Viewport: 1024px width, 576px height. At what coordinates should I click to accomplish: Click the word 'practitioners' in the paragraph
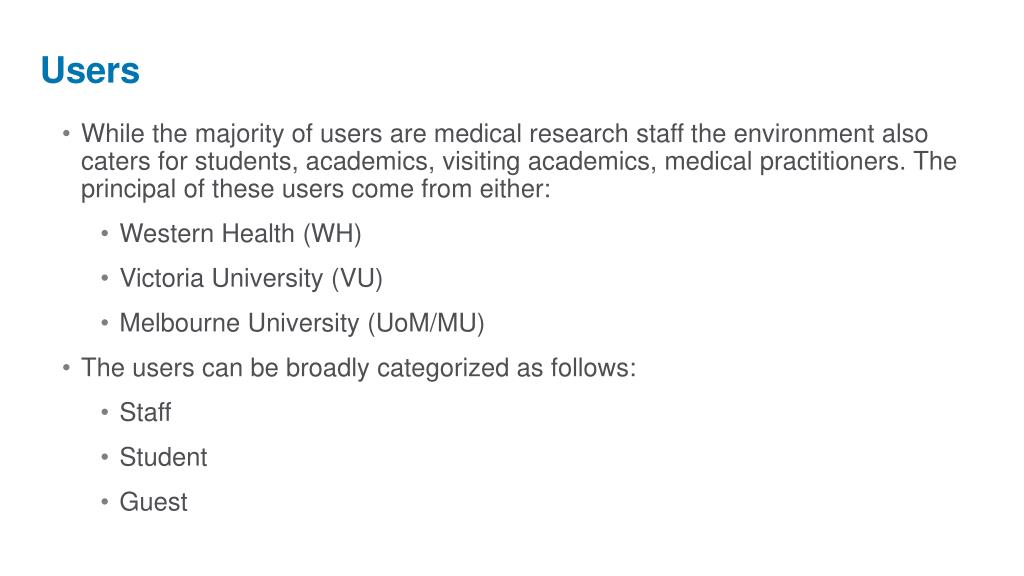pos(832,161)
